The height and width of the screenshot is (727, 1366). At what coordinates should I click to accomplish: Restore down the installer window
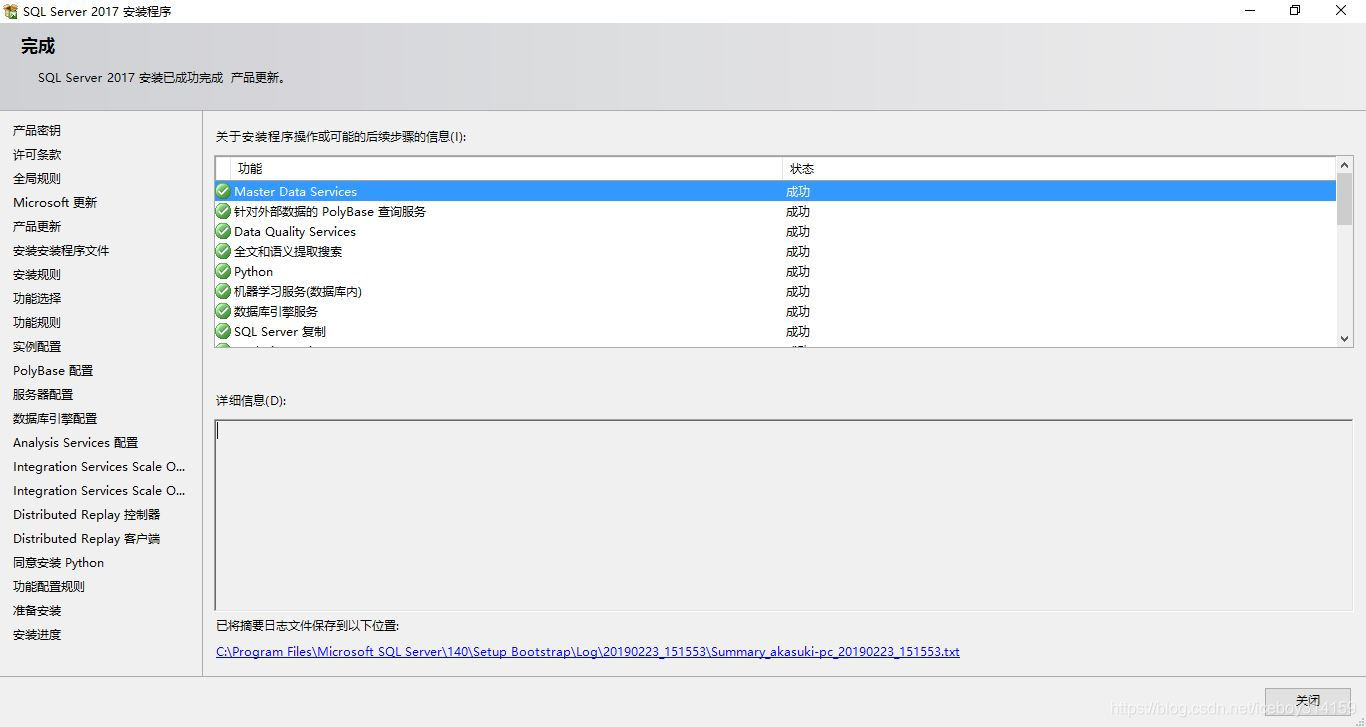[1296, 11]
